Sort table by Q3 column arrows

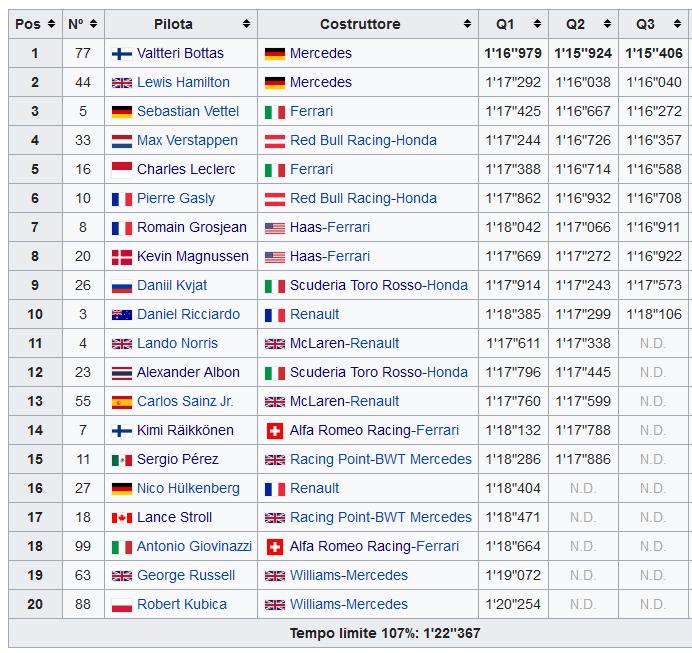pos(677,24)
